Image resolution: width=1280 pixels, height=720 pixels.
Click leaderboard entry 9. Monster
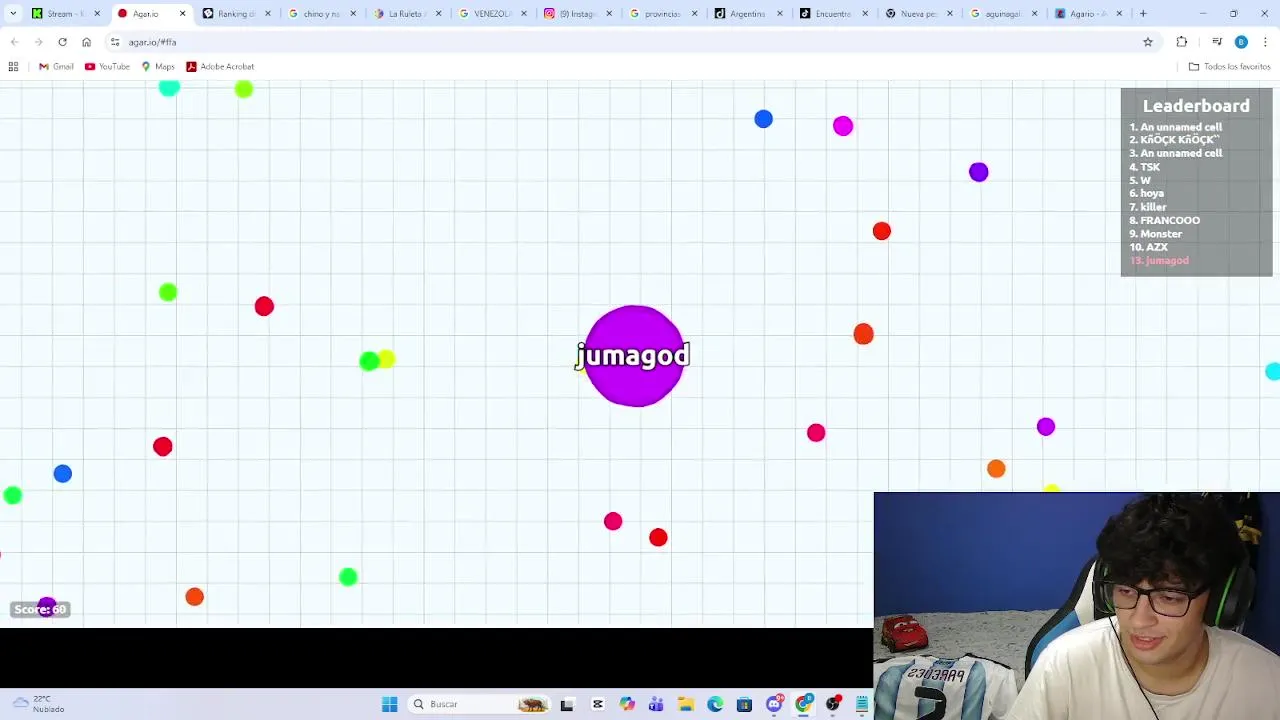pos(1156,234)
